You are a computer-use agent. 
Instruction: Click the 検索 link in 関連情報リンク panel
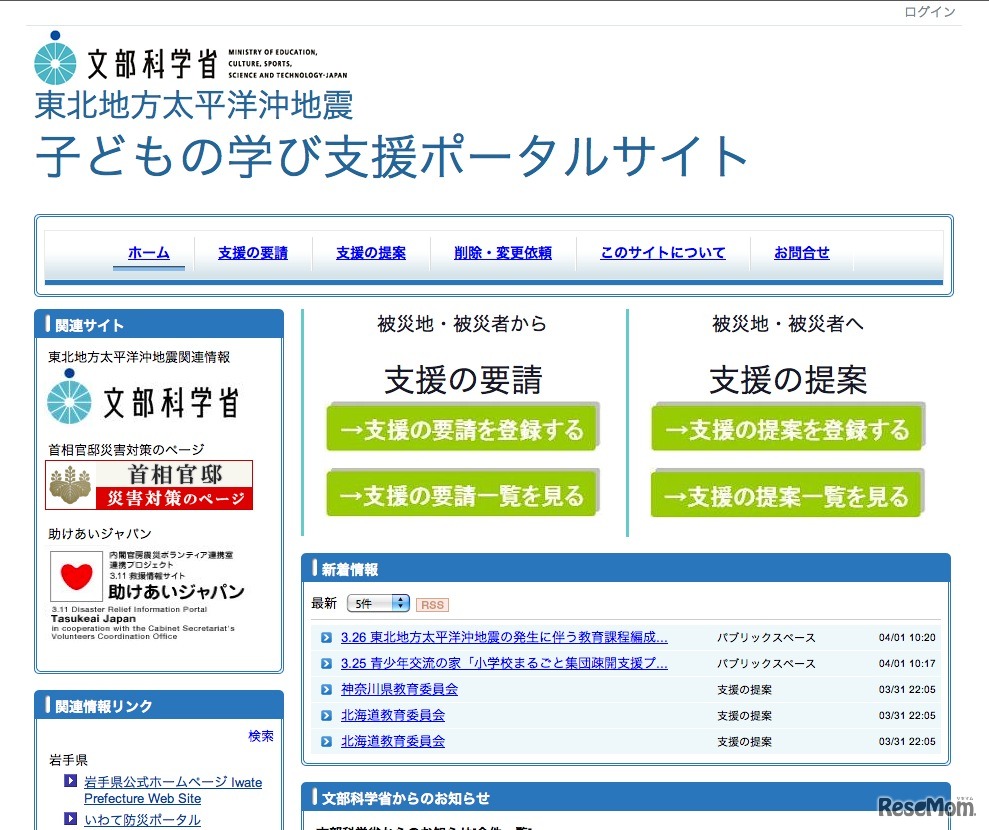(x=261, y=735)
